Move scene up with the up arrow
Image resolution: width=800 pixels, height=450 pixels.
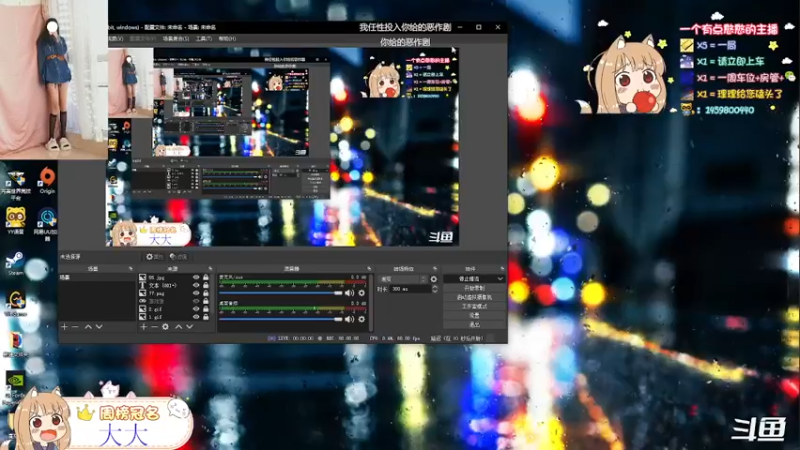pyautogui.click(x=88, y=327)
